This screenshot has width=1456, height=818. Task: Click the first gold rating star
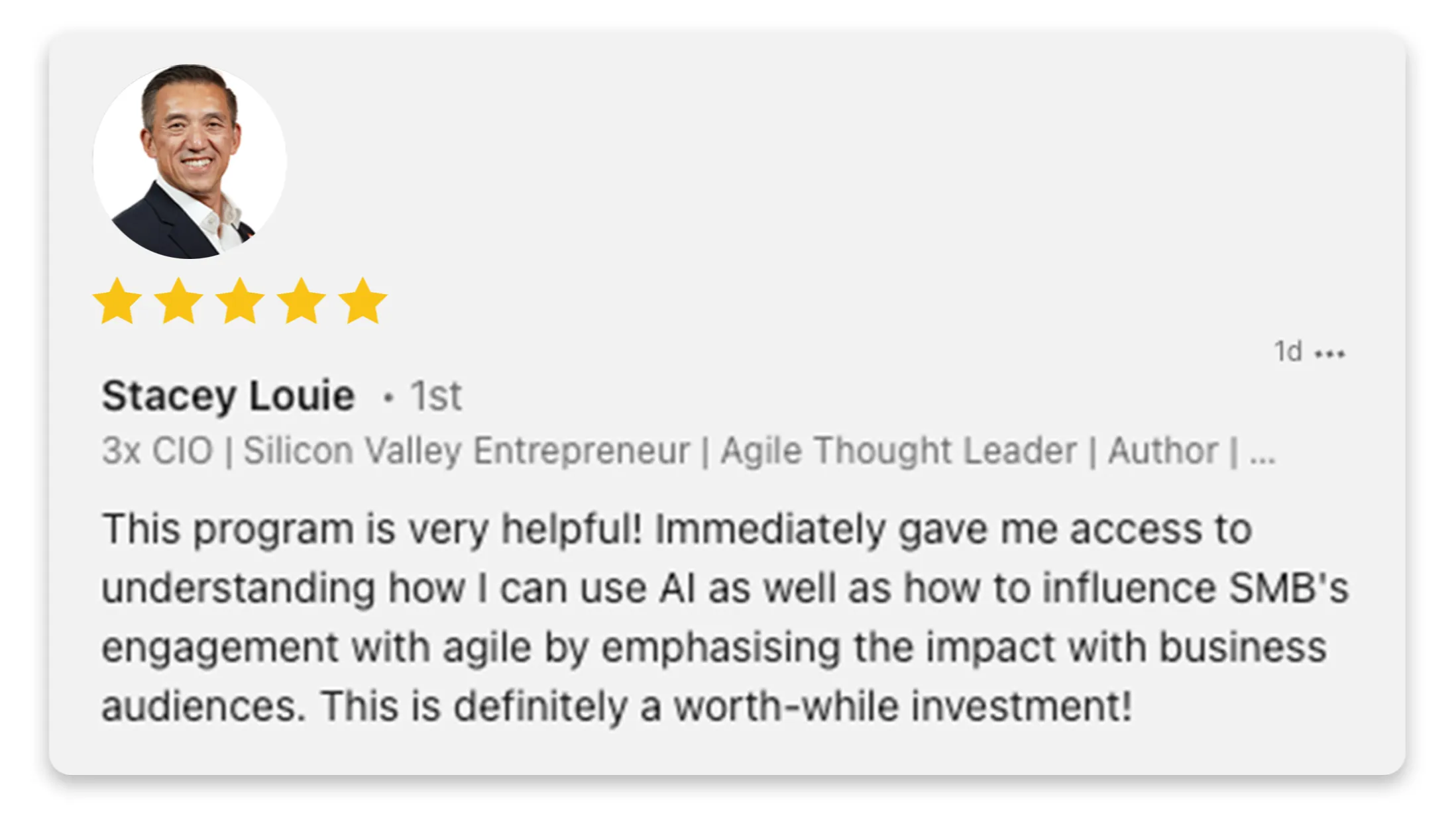click(117, 301)
